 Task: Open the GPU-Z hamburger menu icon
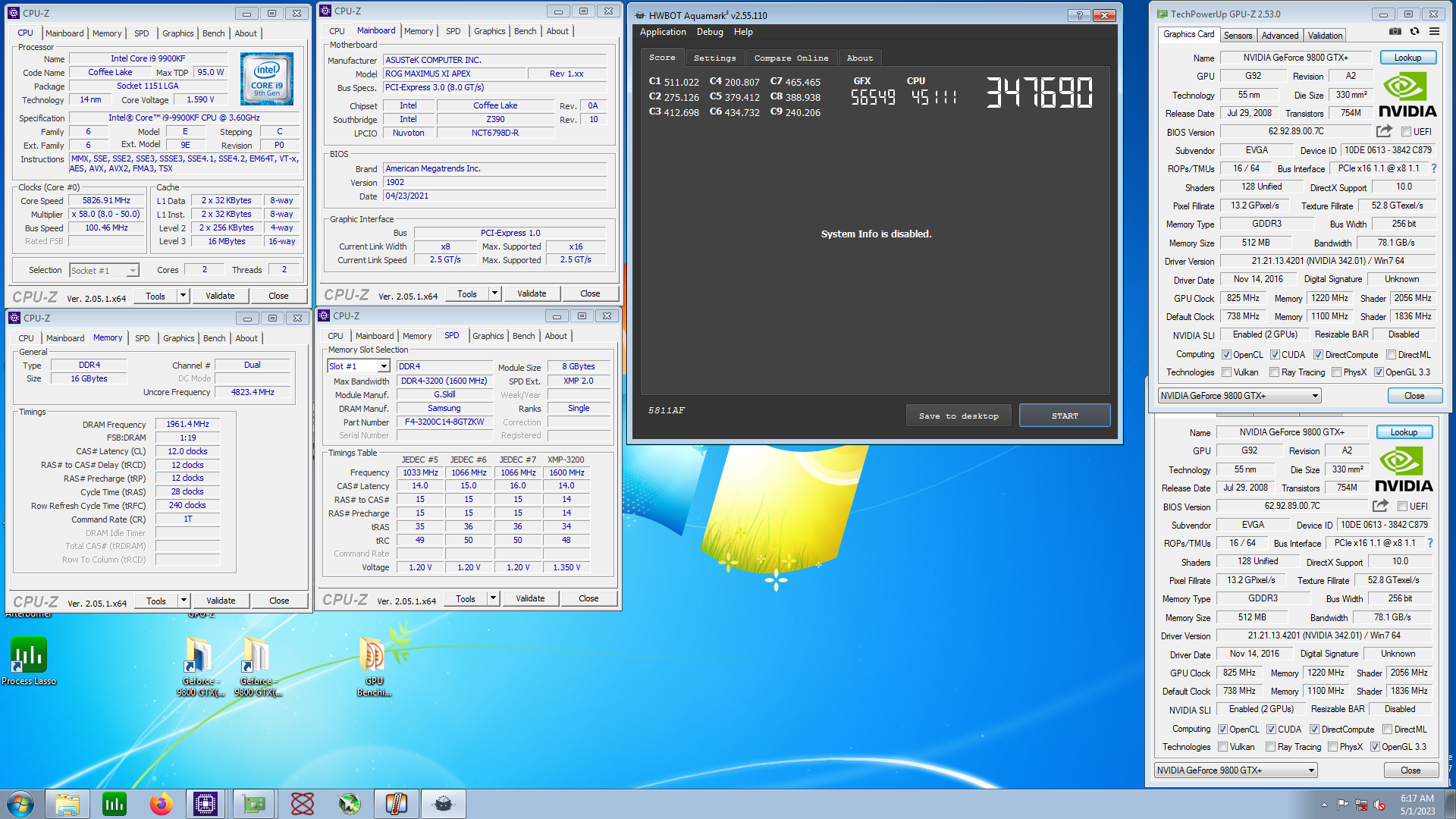[1434, 32]
